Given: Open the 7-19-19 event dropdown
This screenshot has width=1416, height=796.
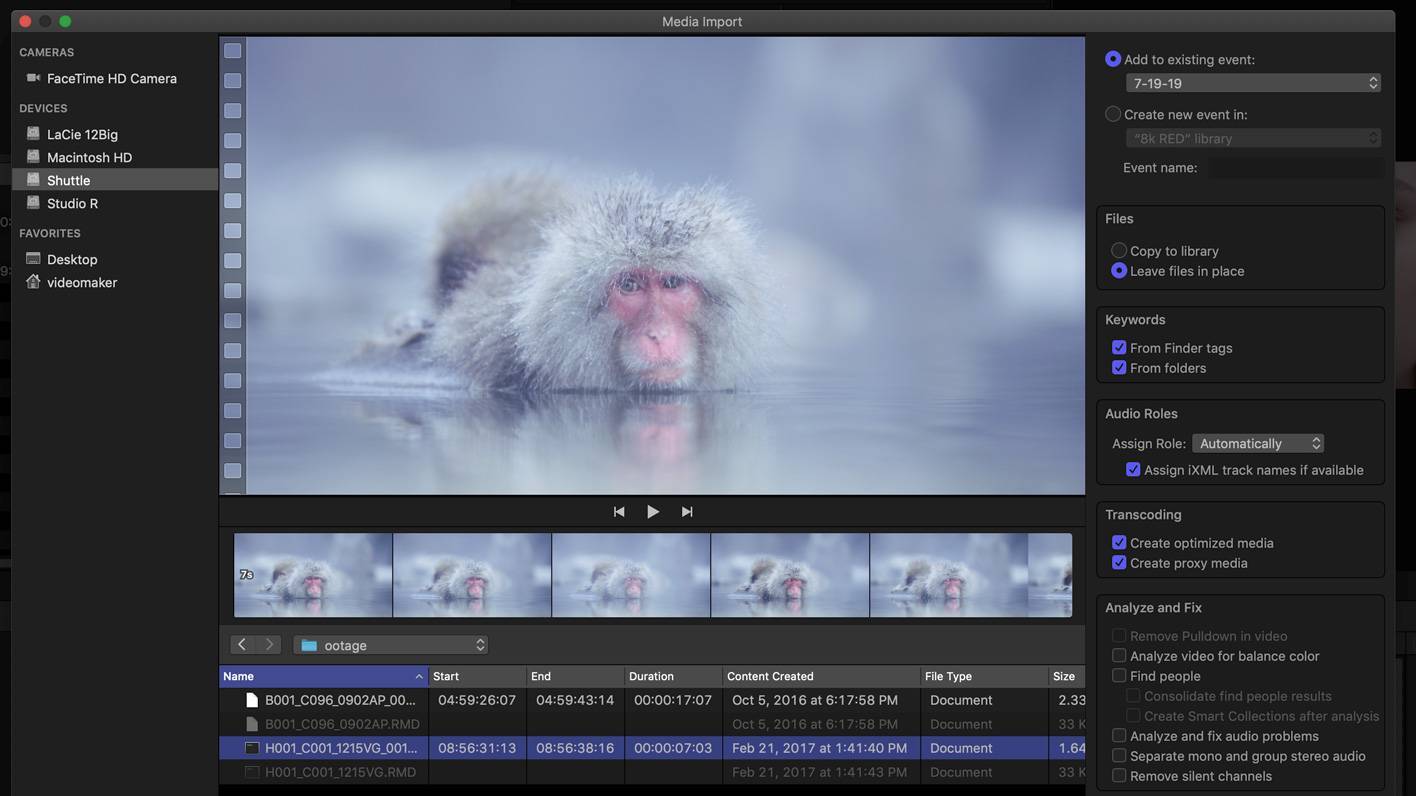Looking at the screenshot, I should [1253, 83].
